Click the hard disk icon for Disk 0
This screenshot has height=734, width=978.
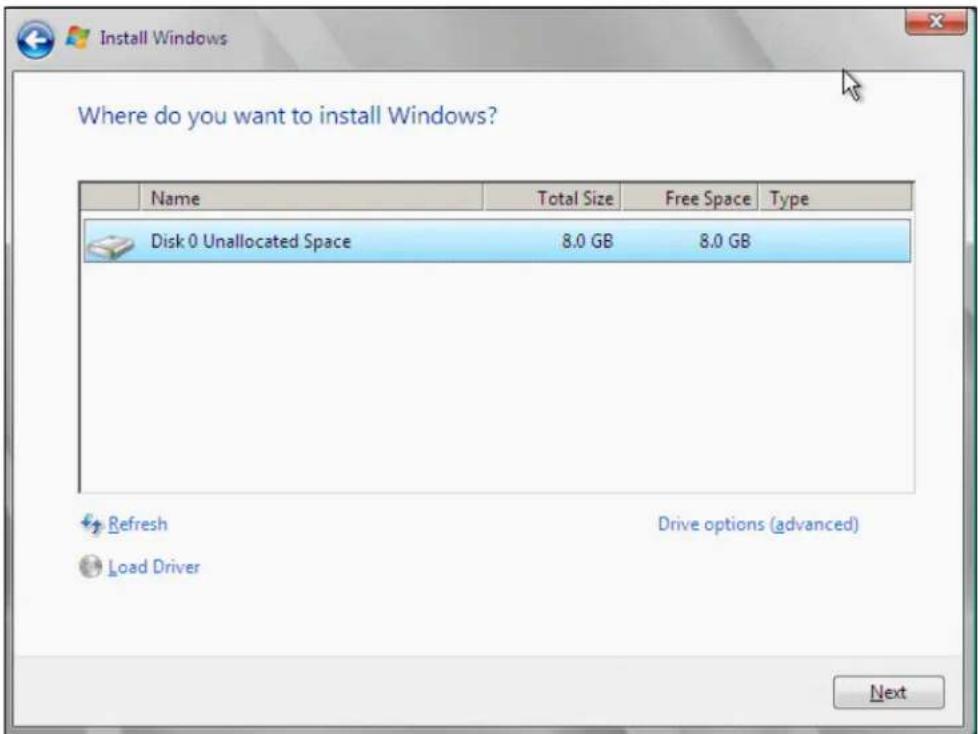pyautogui.click(x=110, y=246)
